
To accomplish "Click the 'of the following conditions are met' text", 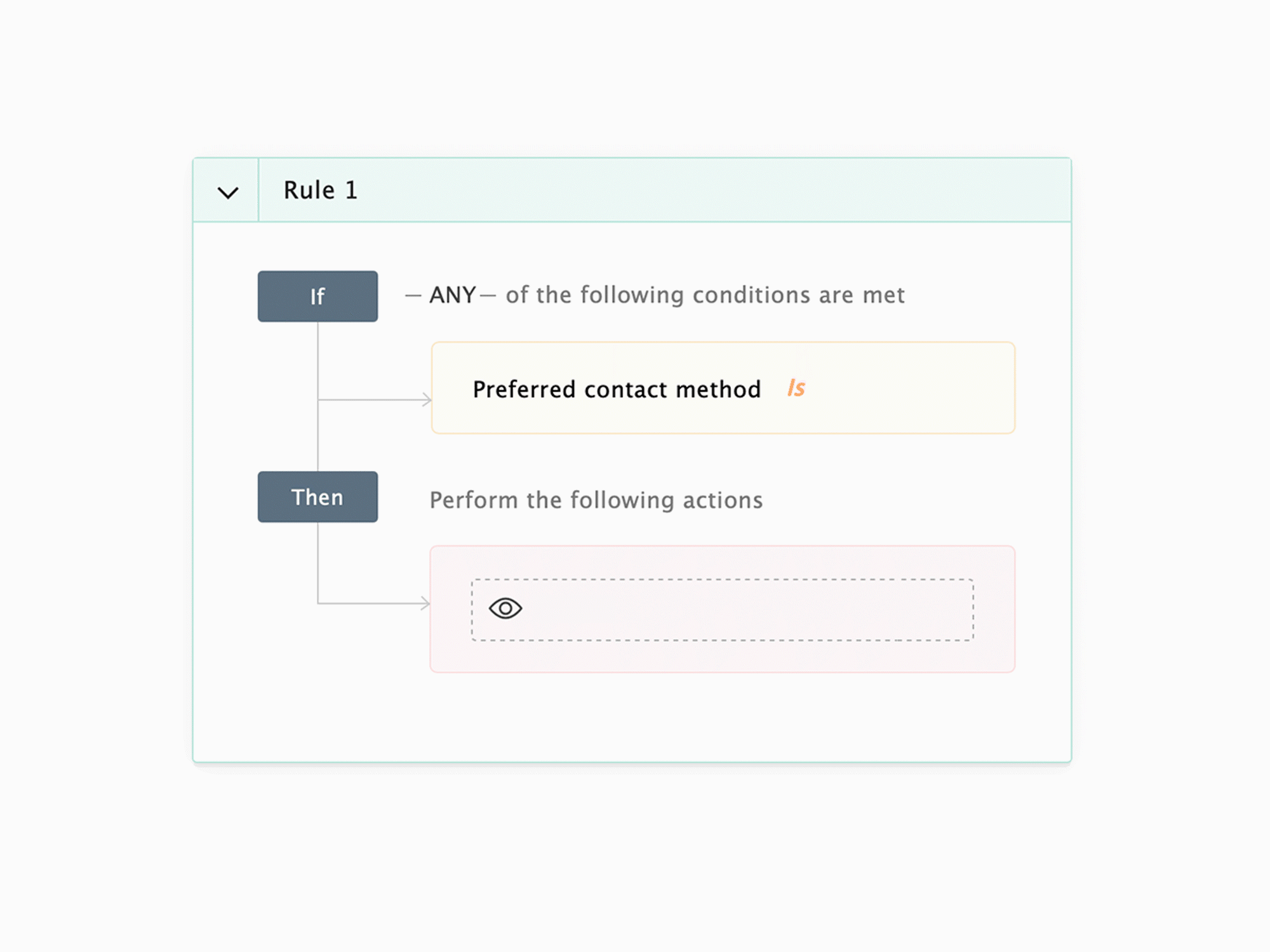I will [705, 295].
